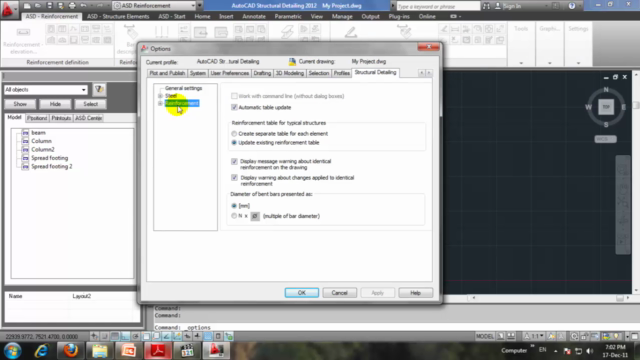Click Clean Screen icon in status bar
The height and width of the screenshot is (360, 640).
pyautogui.click(x=634, y=336)
